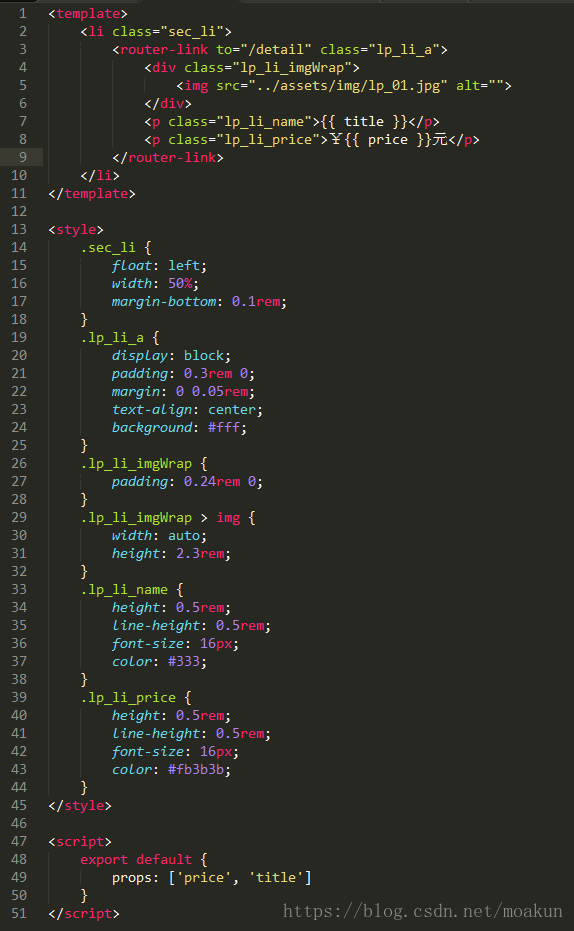Click the closing </script> tag

[84, 913]
